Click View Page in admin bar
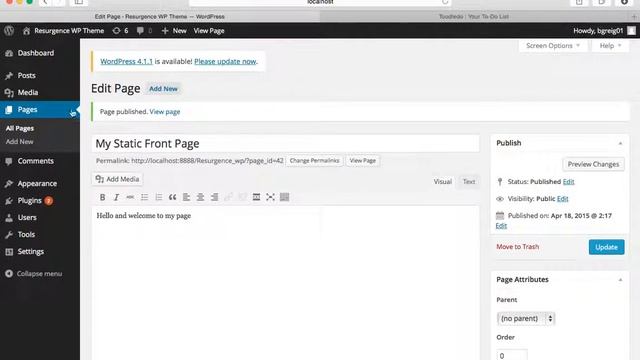Image resolution: width=640 pixels, height=360 pixels. pos(209,31)
